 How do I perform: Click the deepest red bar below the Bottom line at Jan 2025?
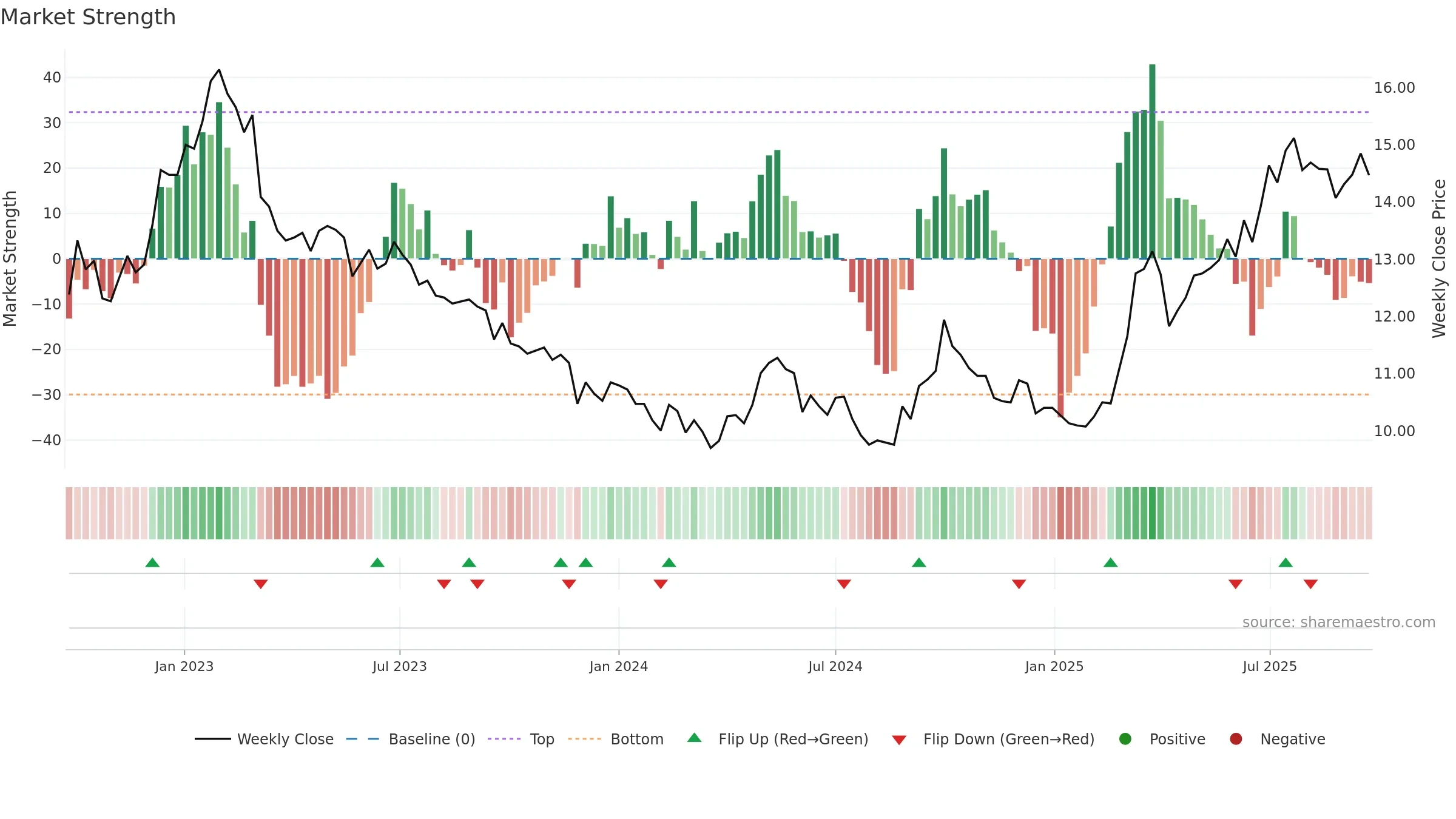click(1060, 338)
